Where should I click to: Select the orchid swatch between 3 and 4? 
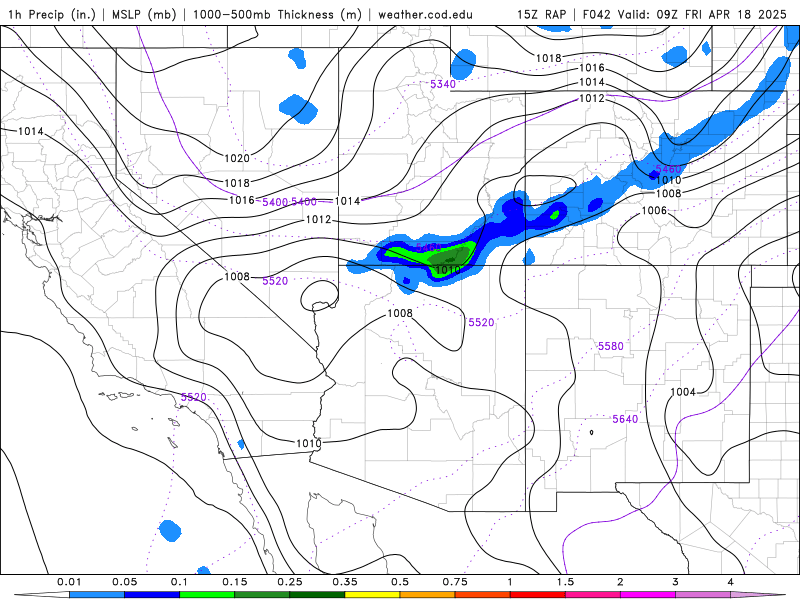[x=703, y=595]
